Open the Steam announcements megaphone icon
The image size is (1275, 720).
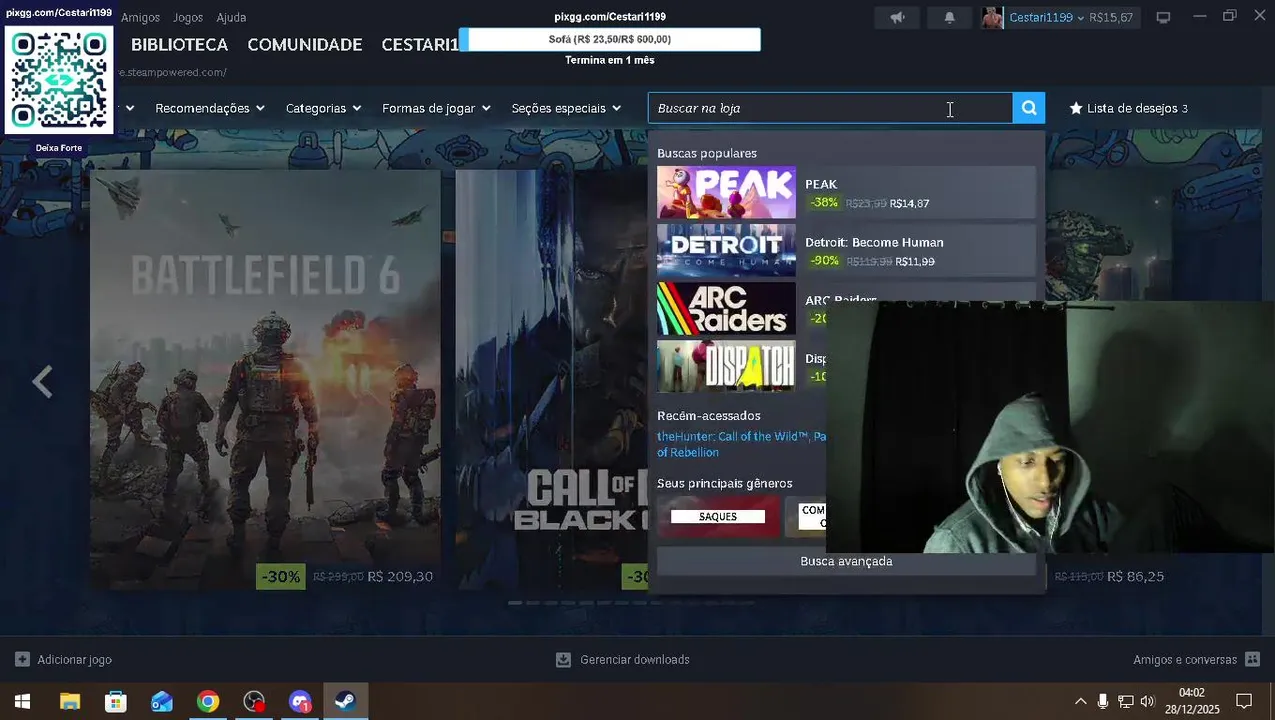click(898, 17)
